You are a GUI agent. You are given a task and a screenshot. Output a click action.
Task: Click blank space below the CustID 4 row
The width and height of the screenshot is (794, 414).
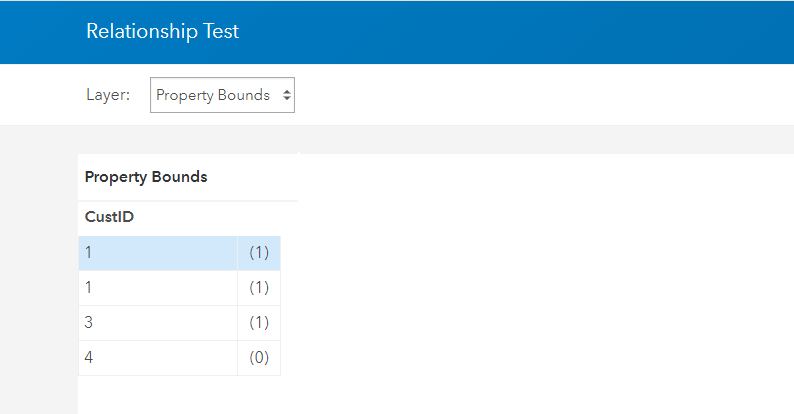coord(180,395)
